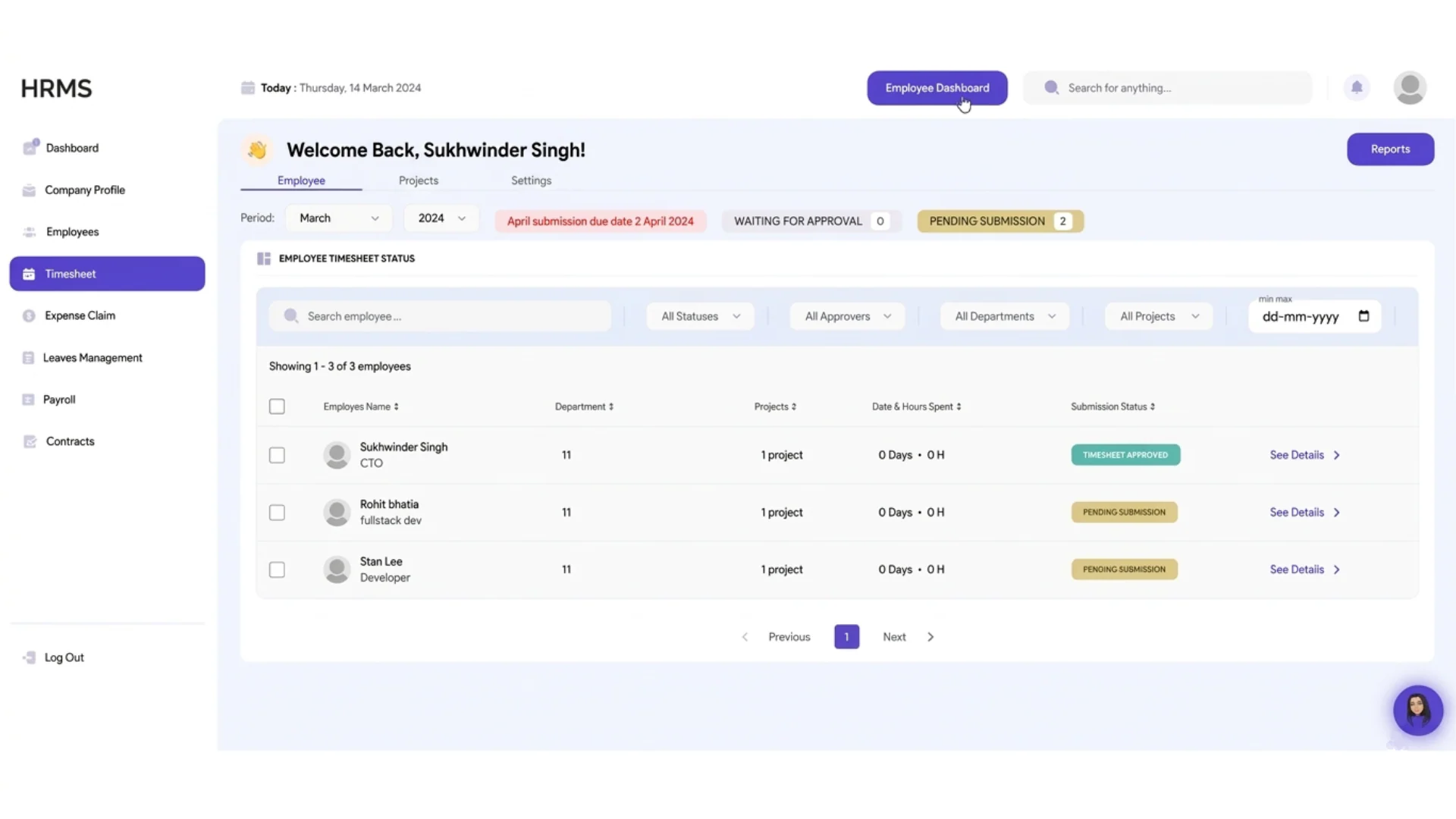Toggle the select-all employees checkbox

tap(277, 406)
